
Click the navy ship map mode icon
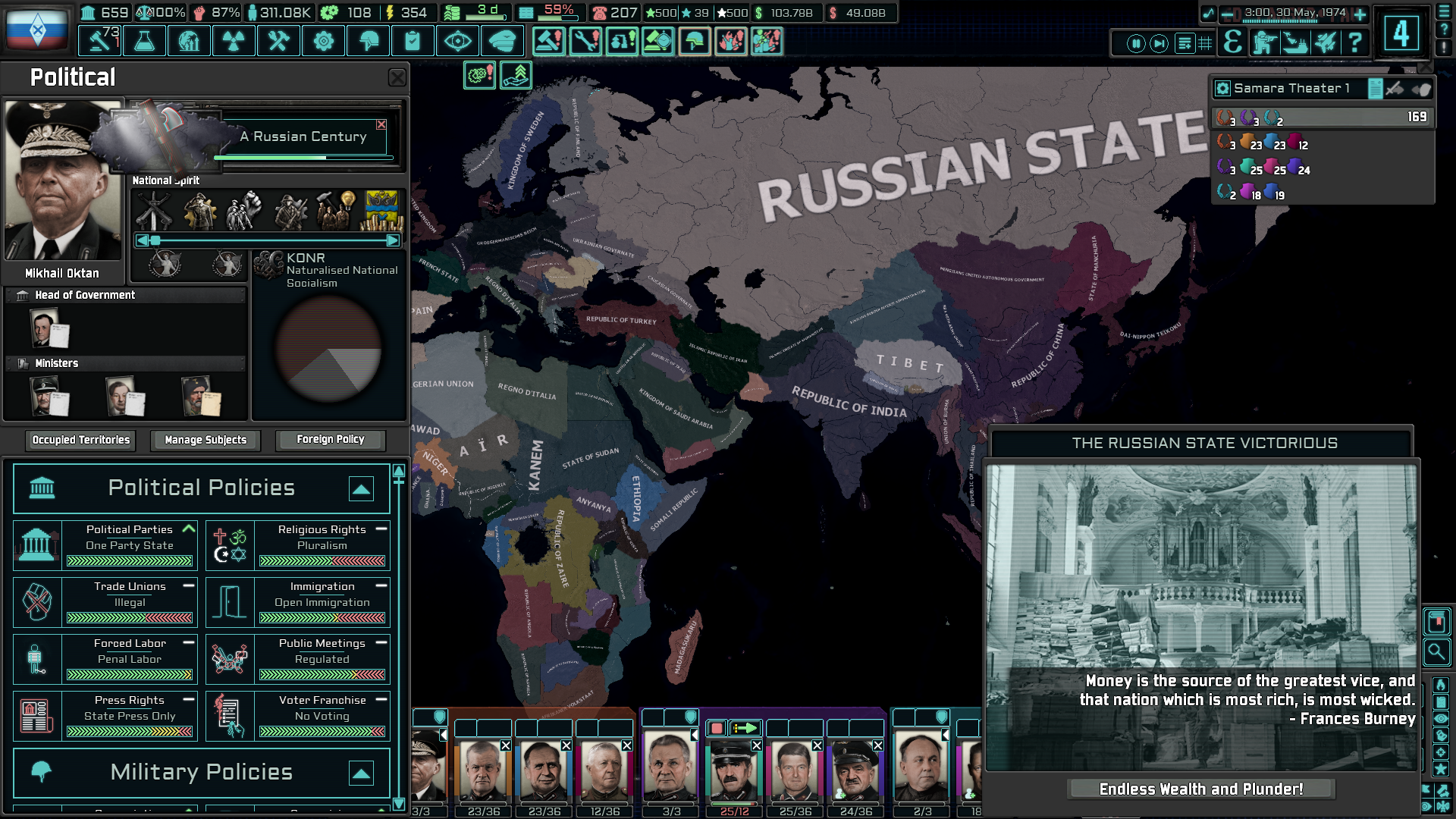click(x=1294, y=42)
